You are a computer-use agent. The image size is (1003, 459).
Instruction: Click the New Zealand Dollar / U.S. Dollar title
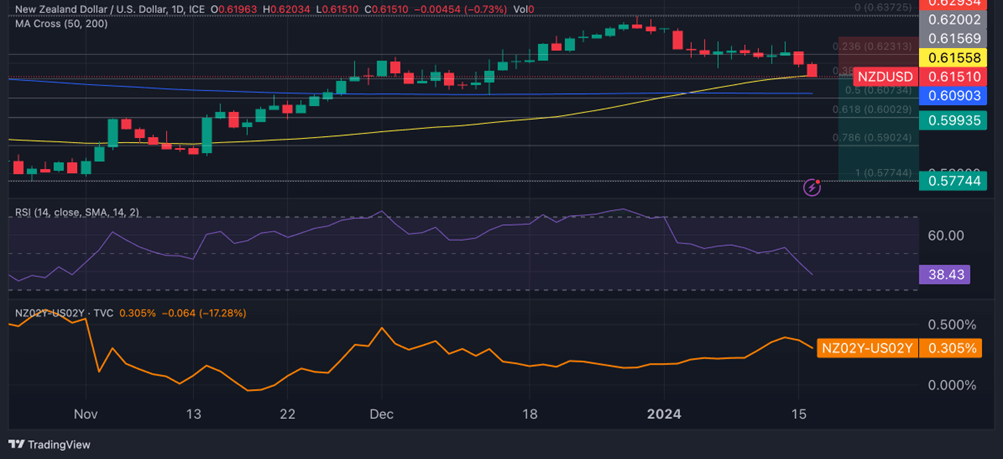tap(84, 8)
